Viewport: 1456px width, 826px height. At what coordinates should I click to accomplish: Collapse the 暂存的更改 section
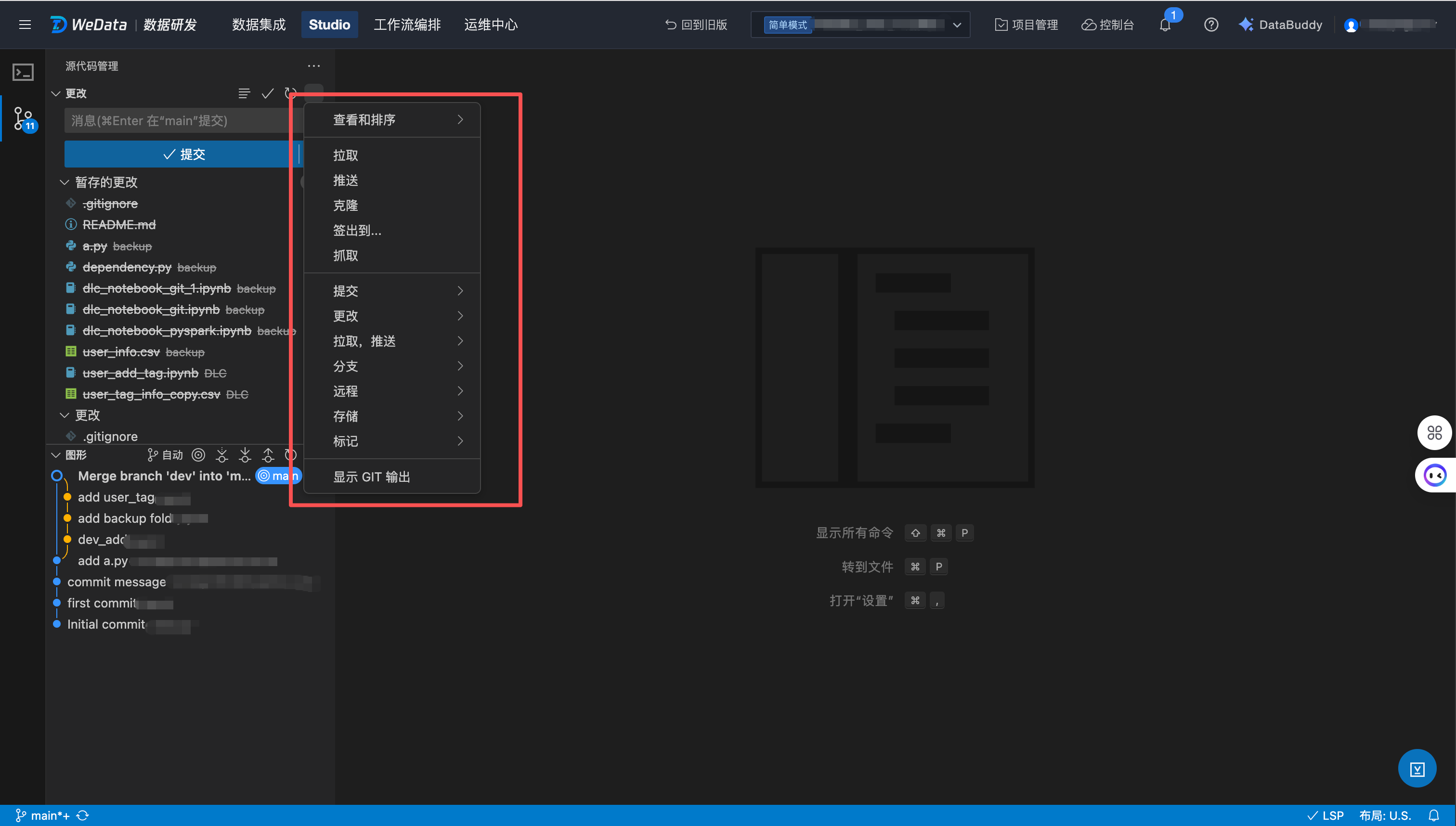click(64, 182)
